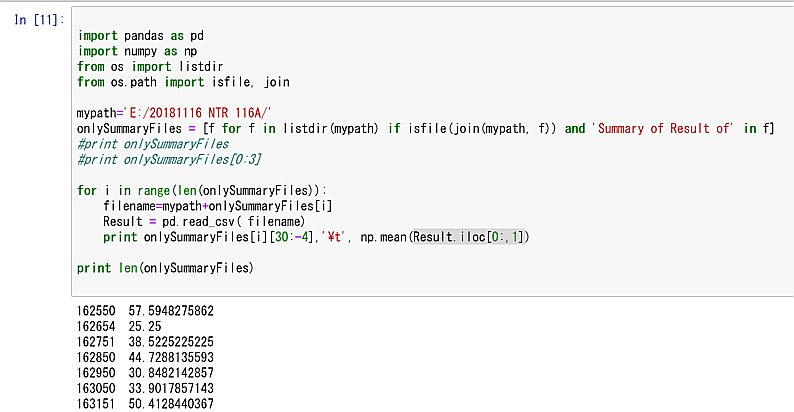794x412 pixels.
Task: Click the 'print len(onlySummaryFiles)' line
Action: click(165, 268)
